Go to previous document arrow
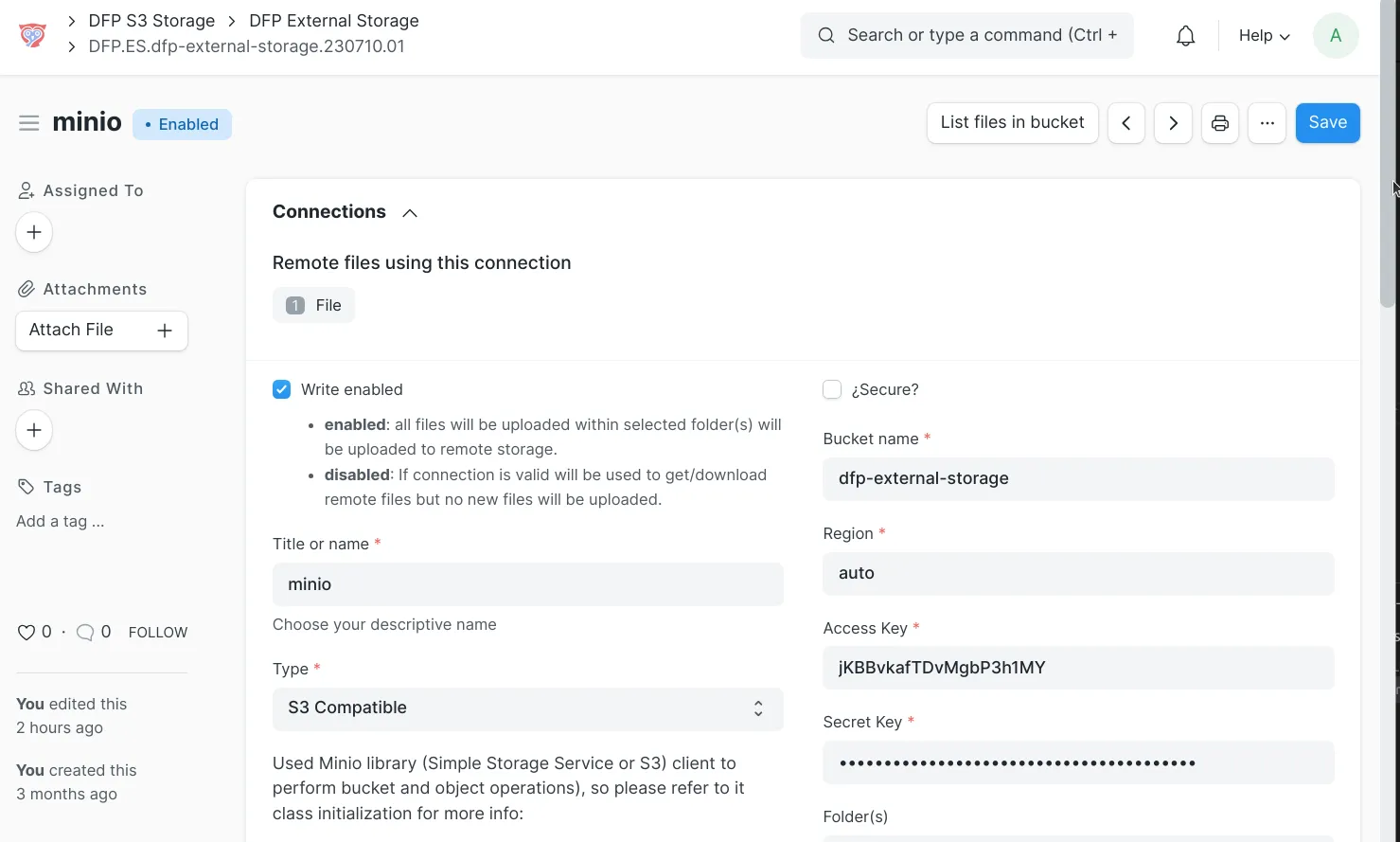This screenshot has height=842, width=1400. 1125,123
